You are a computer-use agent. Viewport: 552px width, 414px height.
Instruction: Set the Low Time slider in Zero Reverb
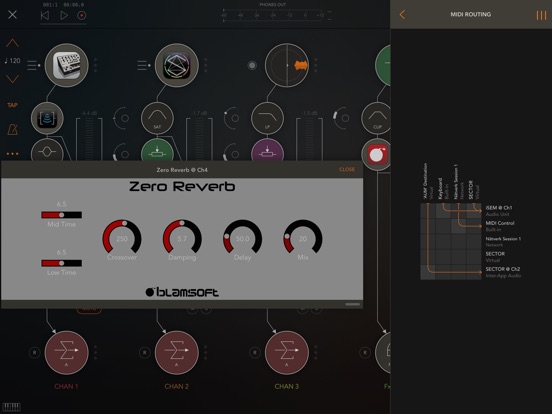62,263
